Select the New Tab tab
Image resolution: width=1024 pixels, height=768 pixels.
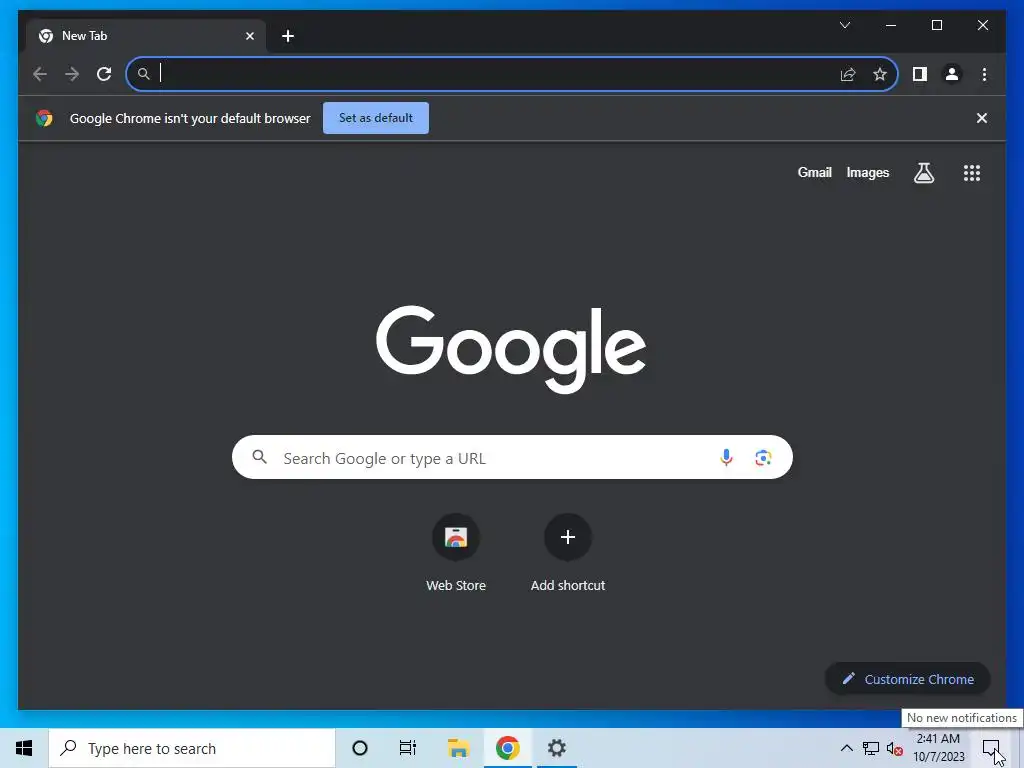pyautogui.click(x=146, y=36)
